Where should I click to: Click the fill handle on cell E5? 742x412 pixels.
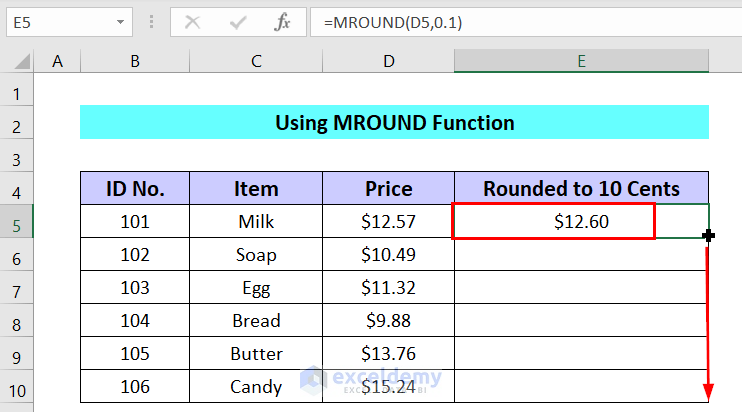click(x=709, y=236)
